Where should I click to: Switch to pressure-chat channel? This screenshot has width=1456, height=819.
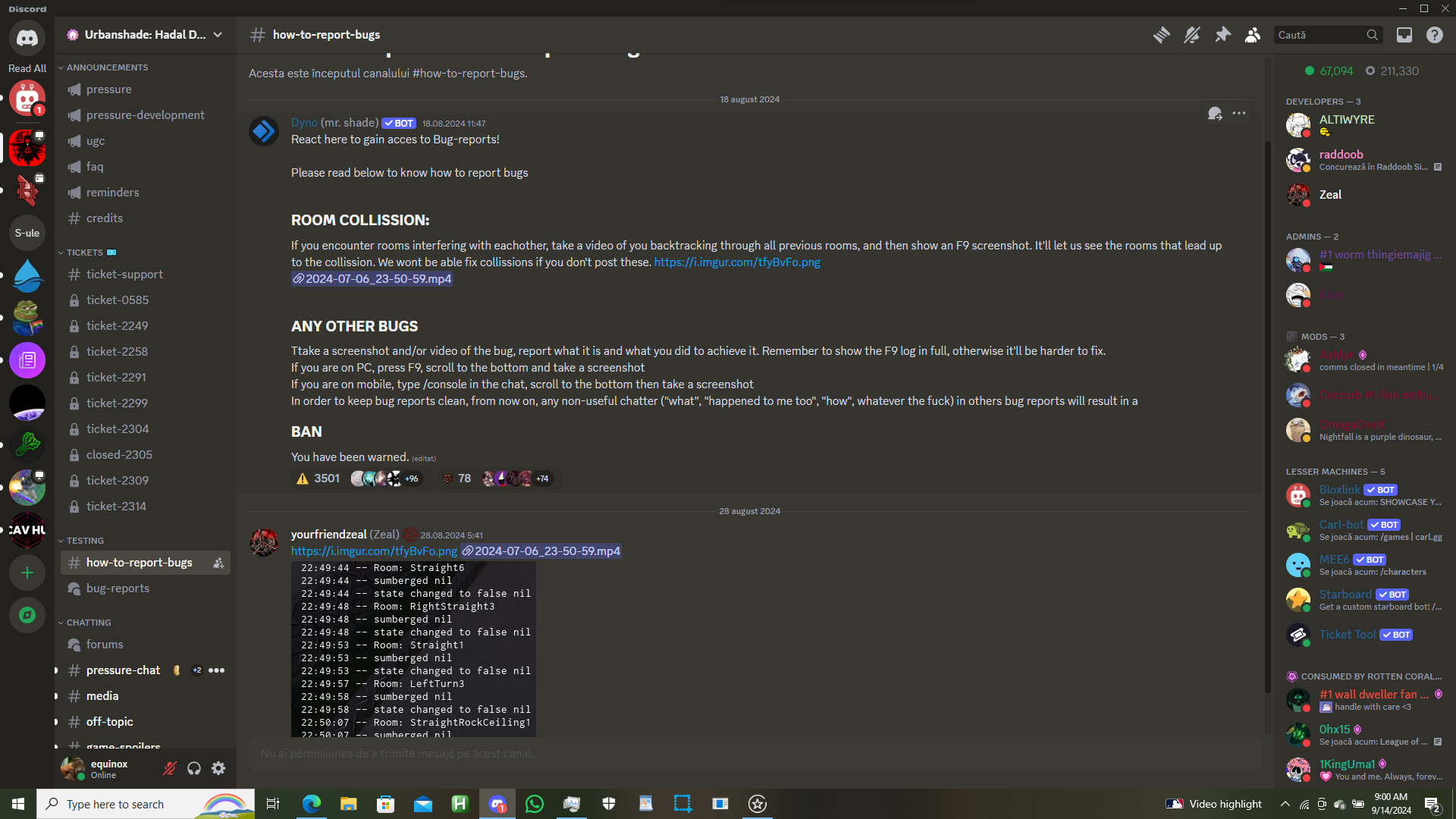123,670
